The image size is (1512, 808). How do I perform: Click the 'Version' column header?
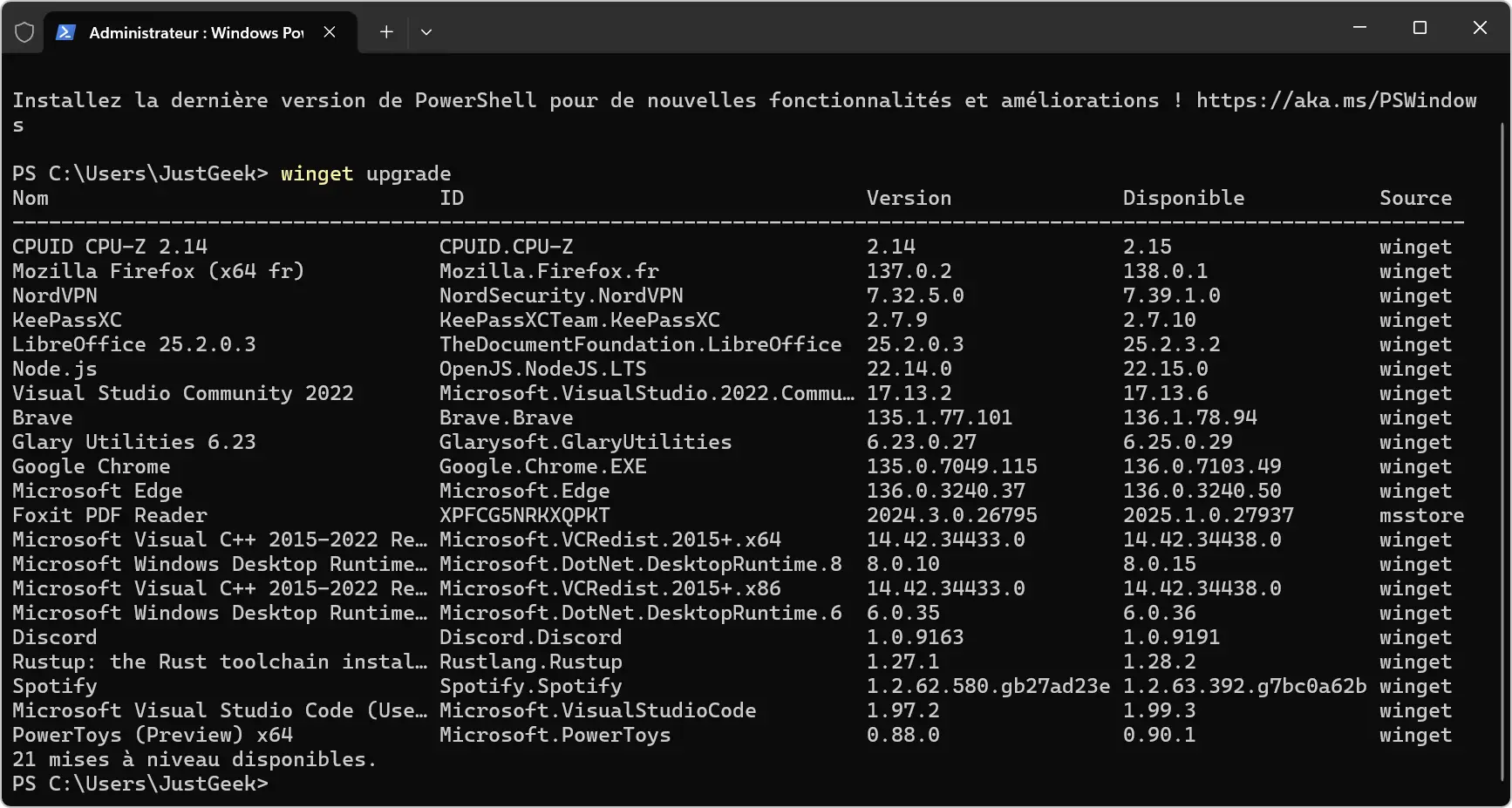coord(909,198)
